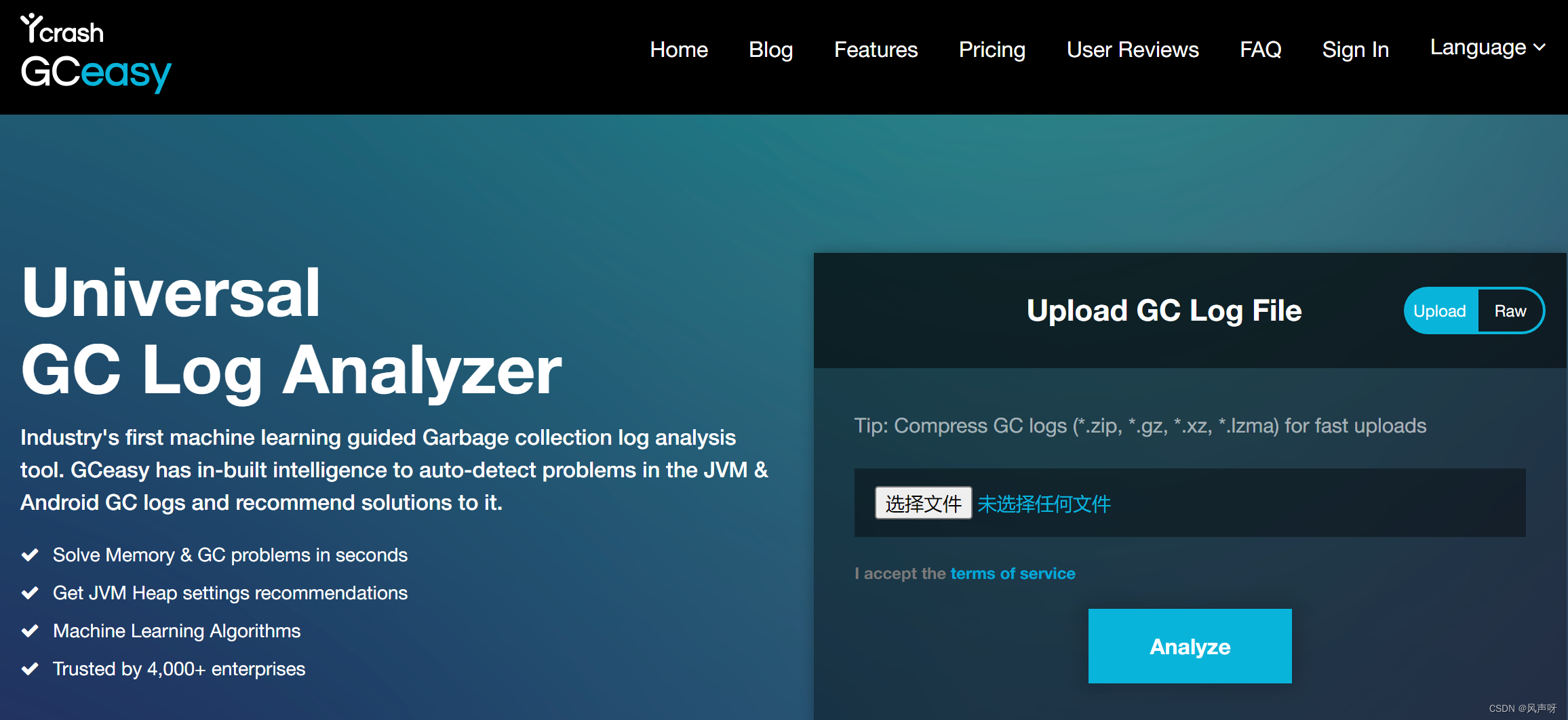Click the Industry's first machine learning description paragraph
This screenshot has width=1568, height=720.
click(x=394, y=470)
